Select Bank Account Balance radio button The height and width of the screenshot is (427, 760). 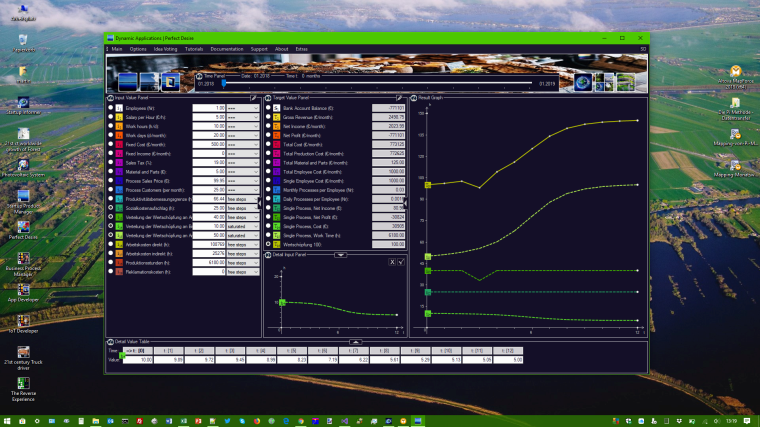tap(268, 108)
